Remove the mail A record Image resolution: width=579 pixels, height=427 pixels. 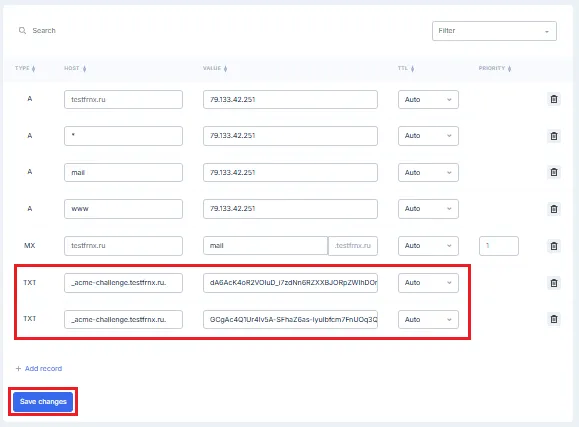coord(554,172)
